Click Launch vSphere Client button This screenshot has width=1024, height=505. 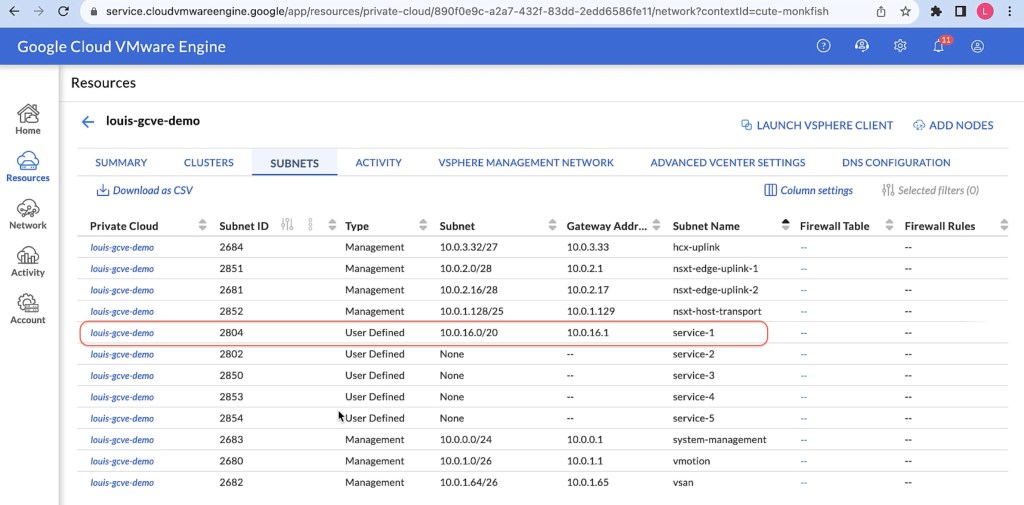pos(816,125)
